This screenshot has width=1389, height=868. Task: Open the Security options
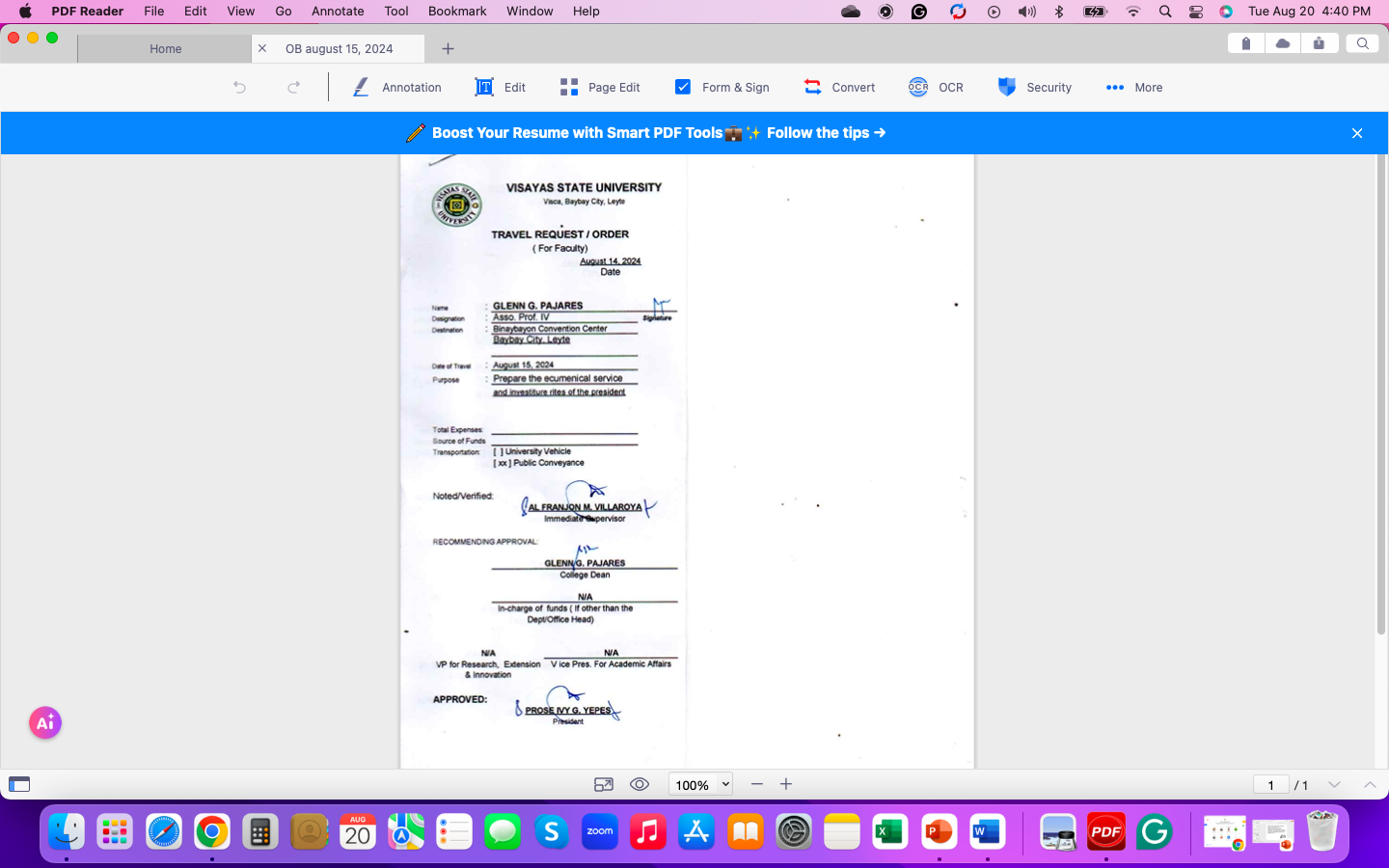point(1035,87)
